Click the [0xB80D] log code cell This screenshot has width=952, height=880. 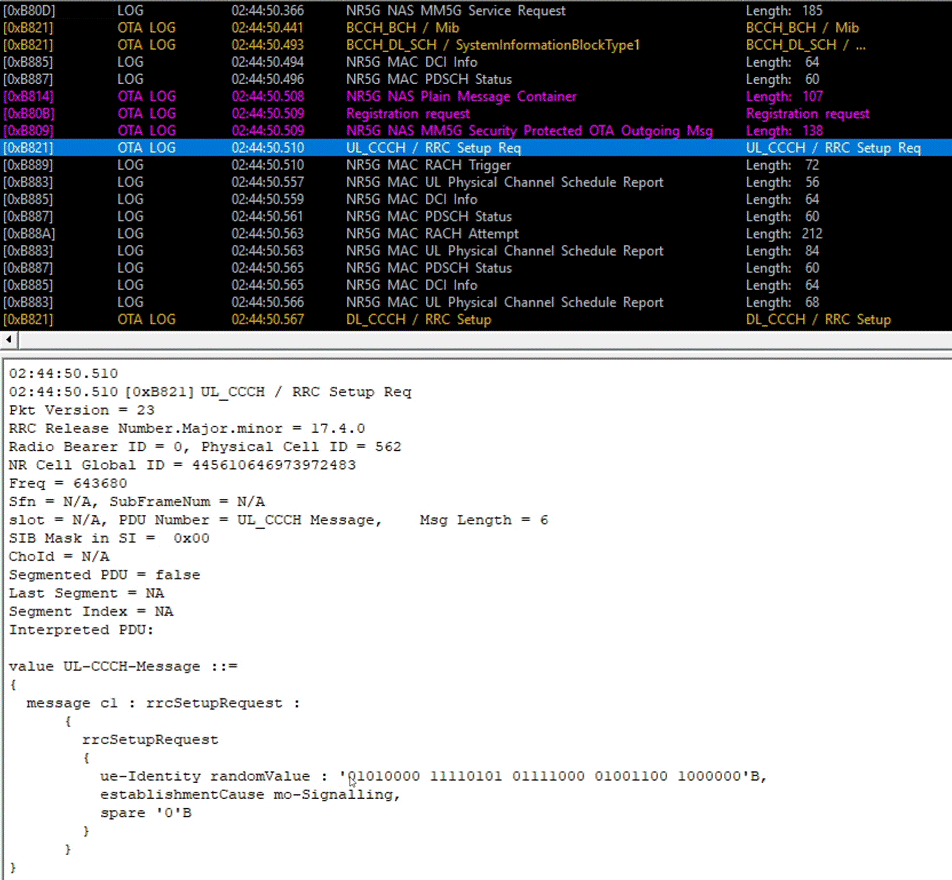click(28, 10)
